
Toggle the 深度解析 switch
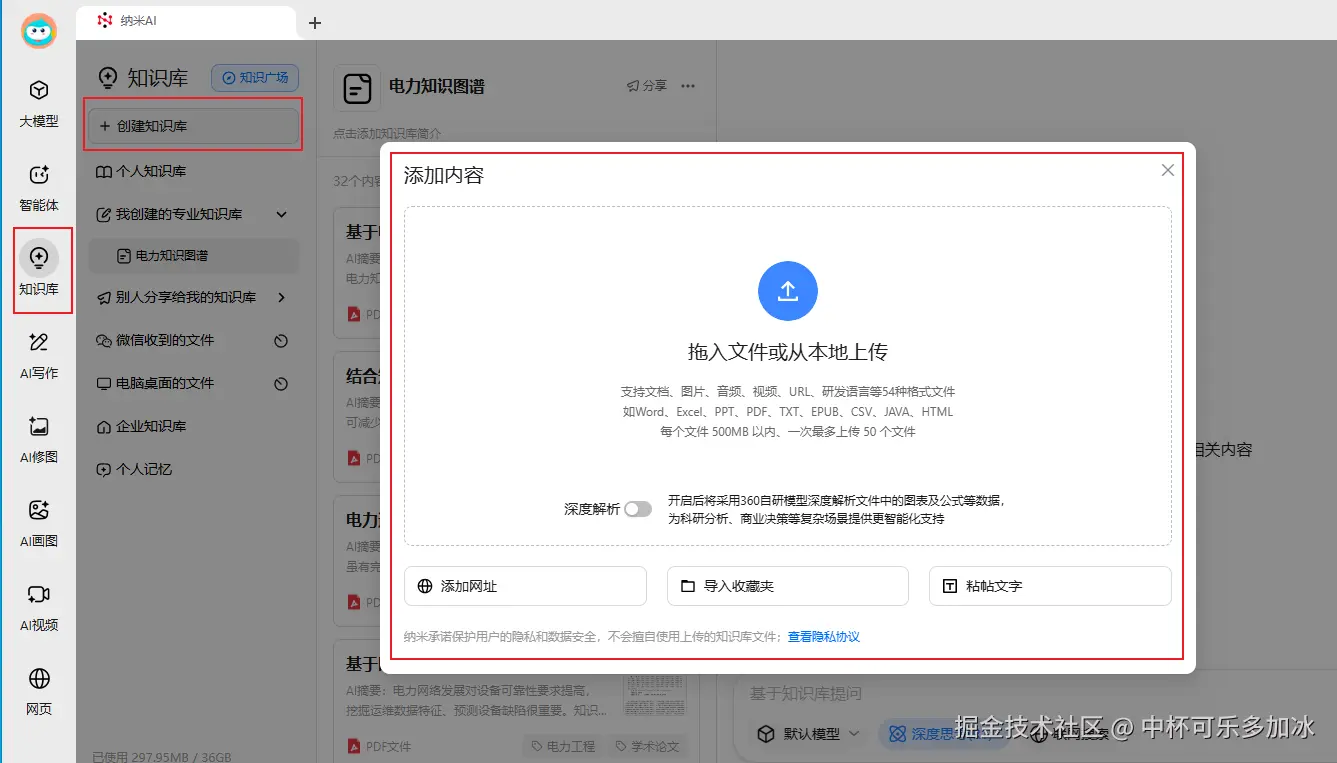tap(637, 509)
